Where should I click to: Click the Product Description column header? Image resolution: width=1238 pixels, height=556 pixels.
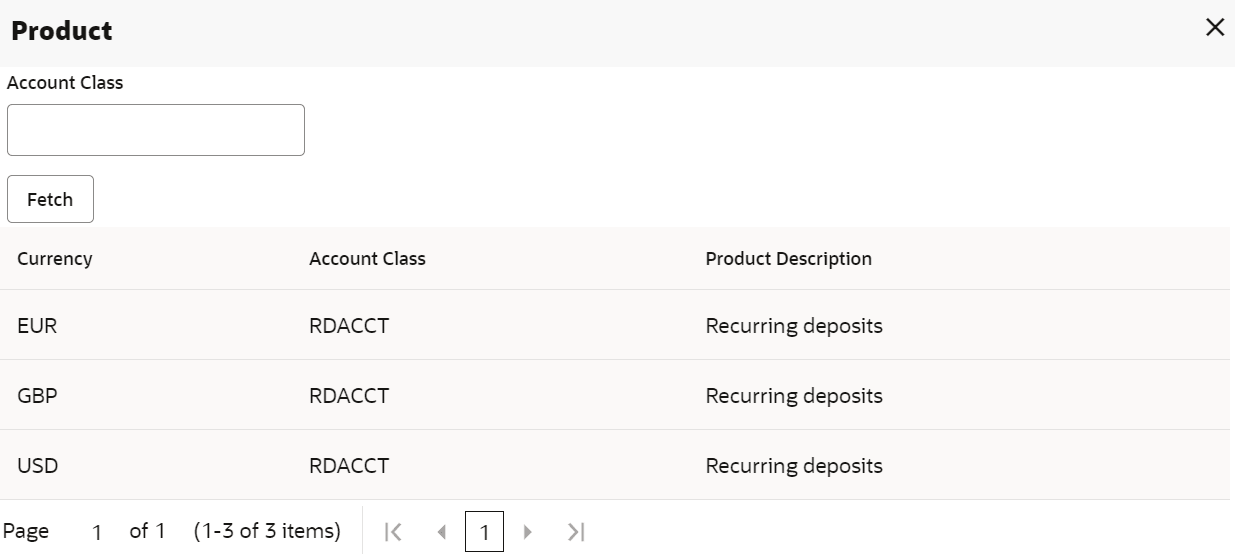[x=788, y=259]
